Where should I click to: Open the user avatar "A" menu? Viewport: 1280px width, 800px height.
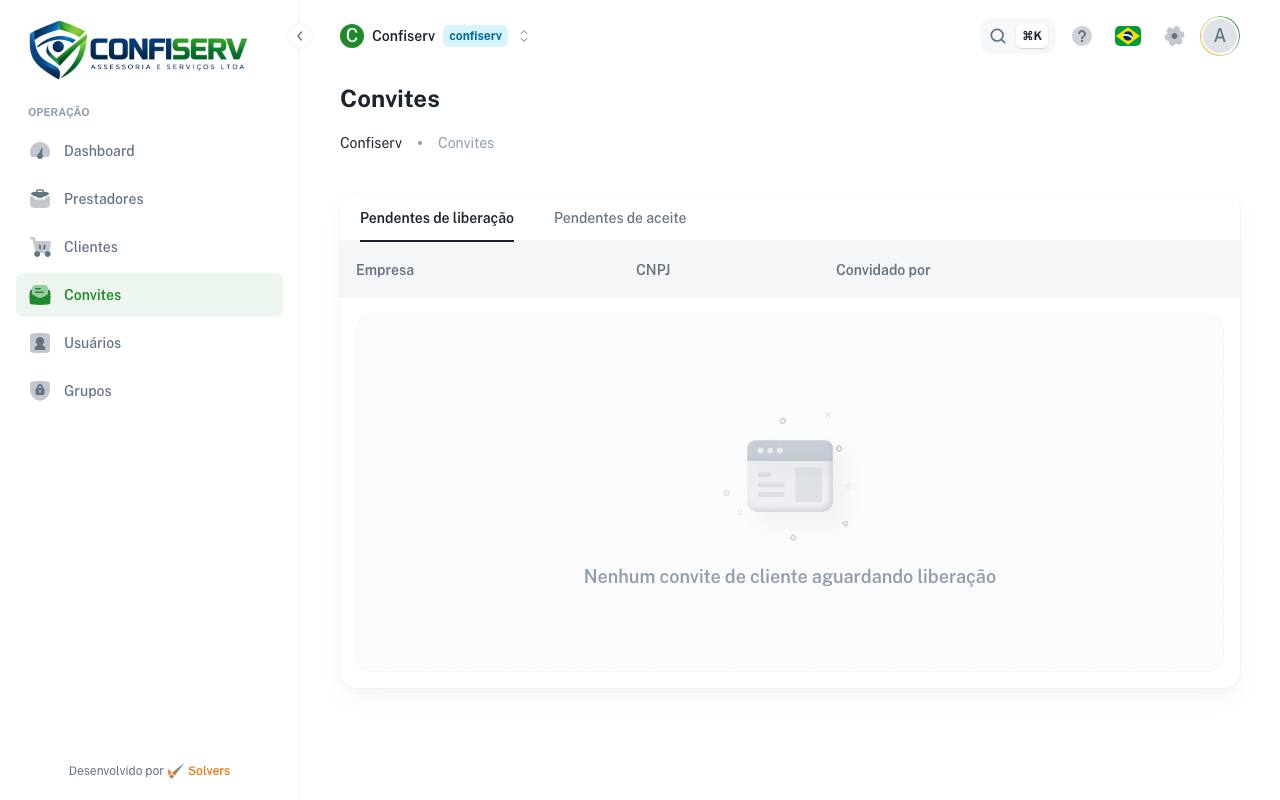[x=1220, y=36]
